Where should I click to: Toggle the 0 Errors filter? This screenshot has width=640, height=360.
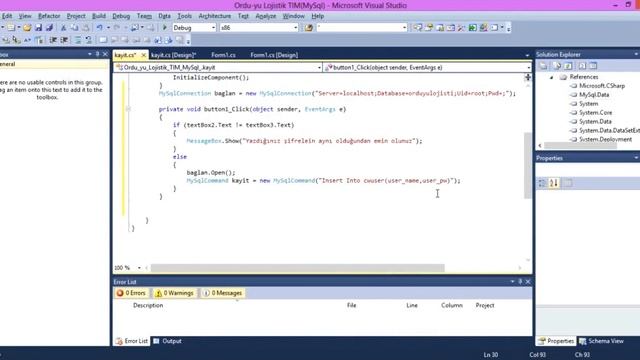click(x=131, y=293)
